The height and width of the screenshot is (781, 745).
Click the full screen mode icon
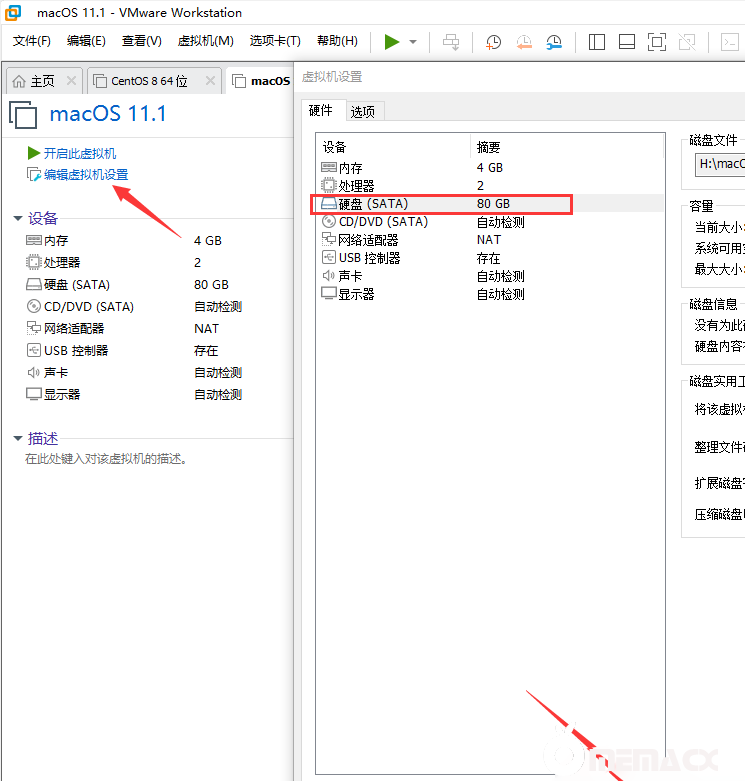(656, 41)
